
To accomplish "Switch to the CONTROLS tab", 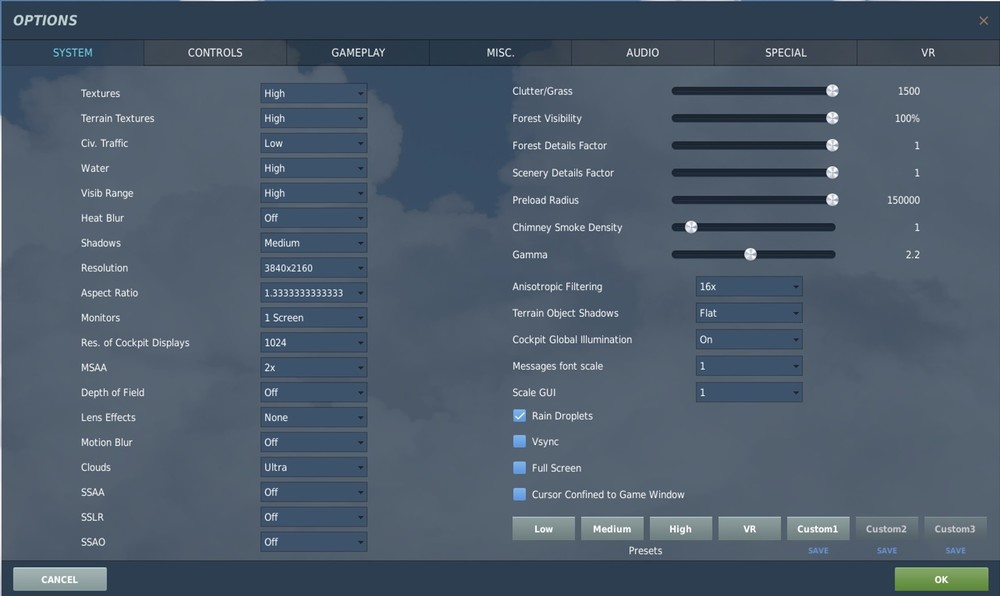I will click(214, 52).
